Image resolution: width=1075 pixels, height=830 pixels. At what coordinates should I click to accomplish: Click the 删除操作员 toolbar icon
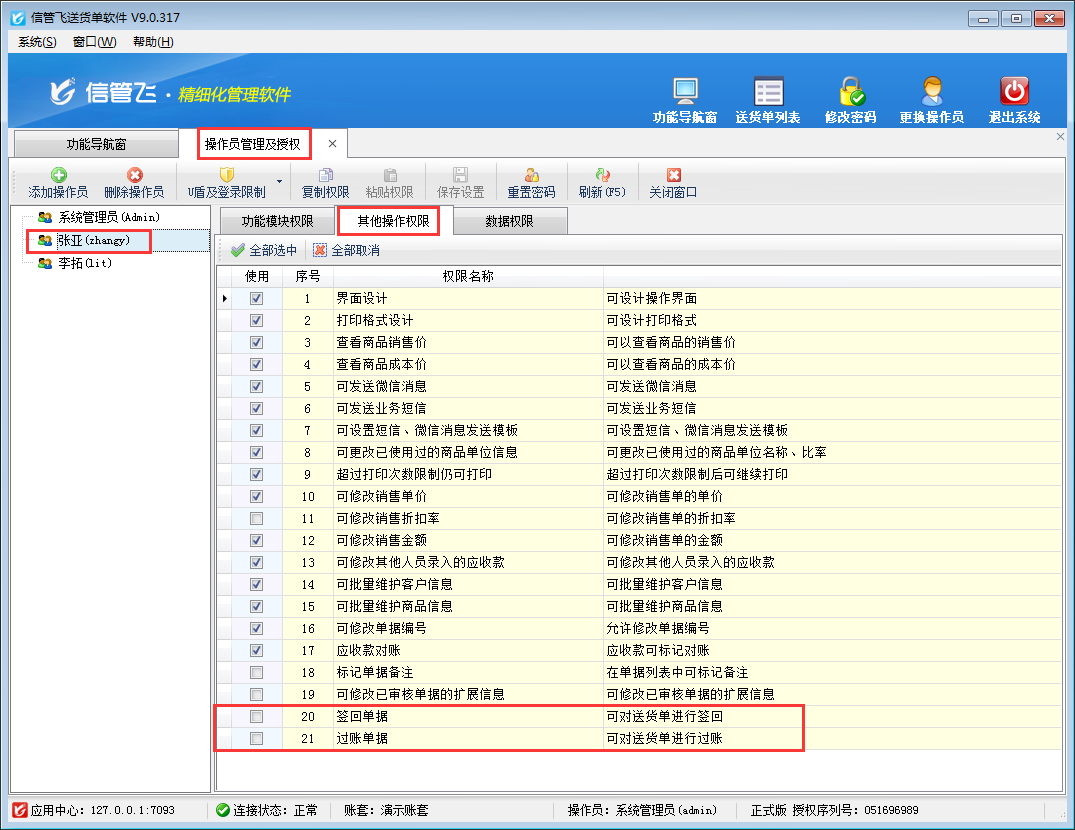(x=134, y=175)
